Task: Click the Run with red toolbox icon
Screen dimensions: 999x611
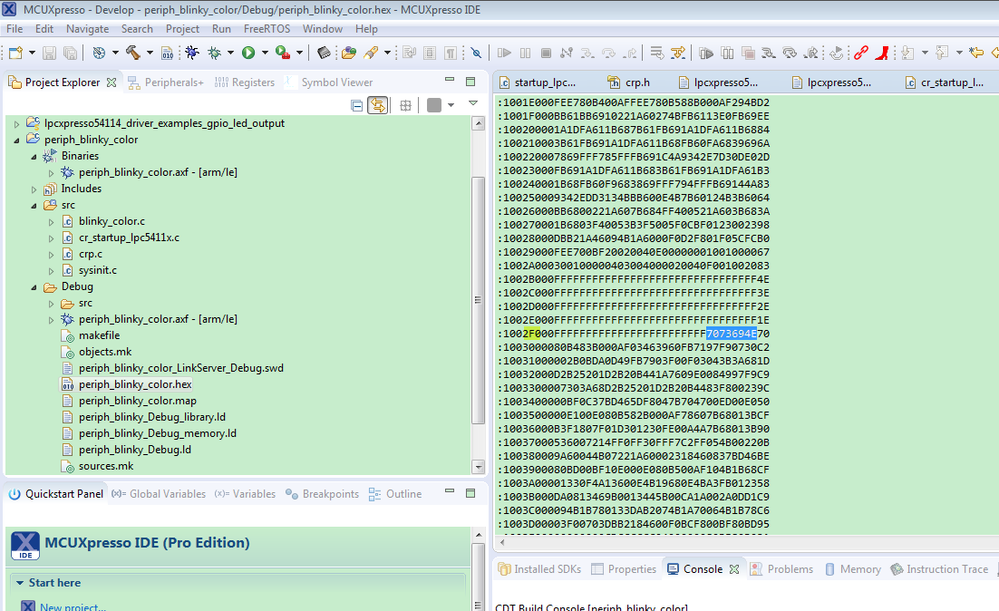Action: point(283,53)
